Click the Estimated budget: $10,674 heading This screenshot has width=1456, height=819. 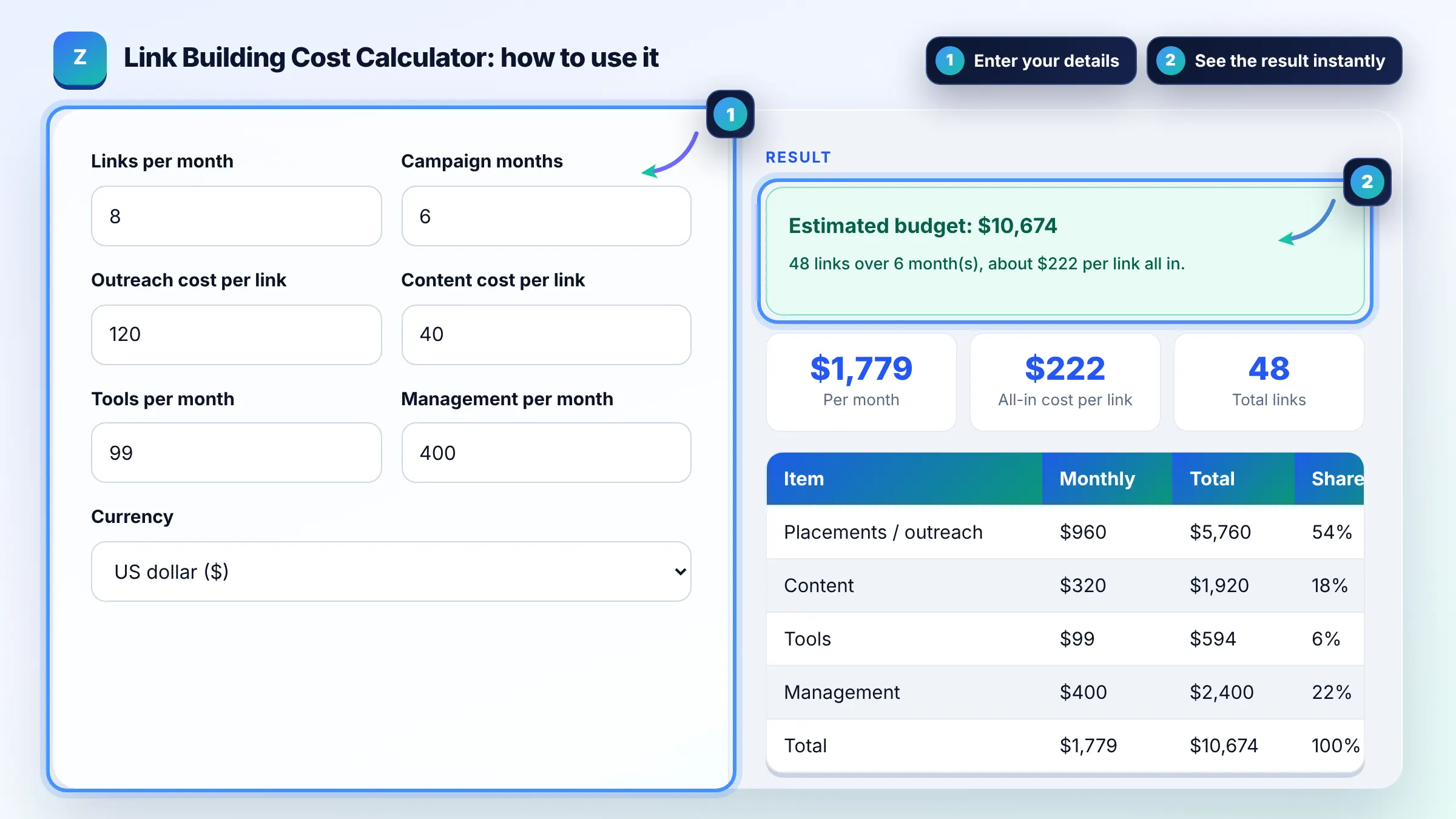(x=922, y=226)
